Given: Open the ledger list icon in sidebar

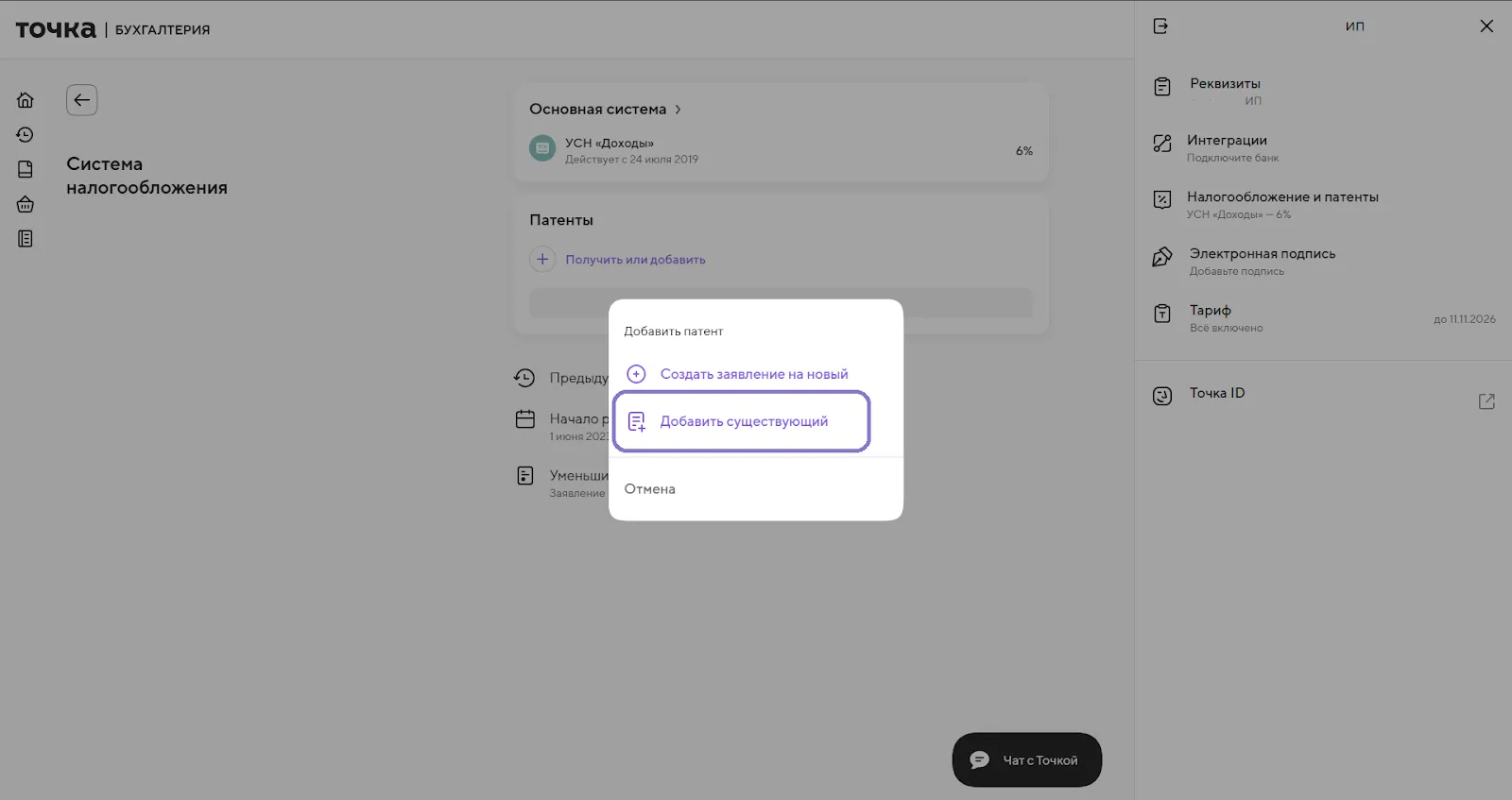Looking at the screenshot, I should (x=26, y=239).
